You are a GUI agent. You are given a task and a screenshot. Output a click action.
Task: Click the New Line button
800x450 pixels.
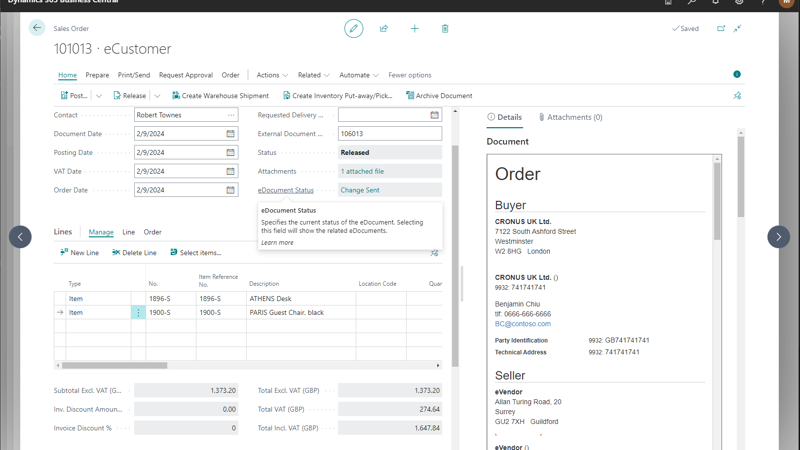pyautogui.click(x=79, y=253)
